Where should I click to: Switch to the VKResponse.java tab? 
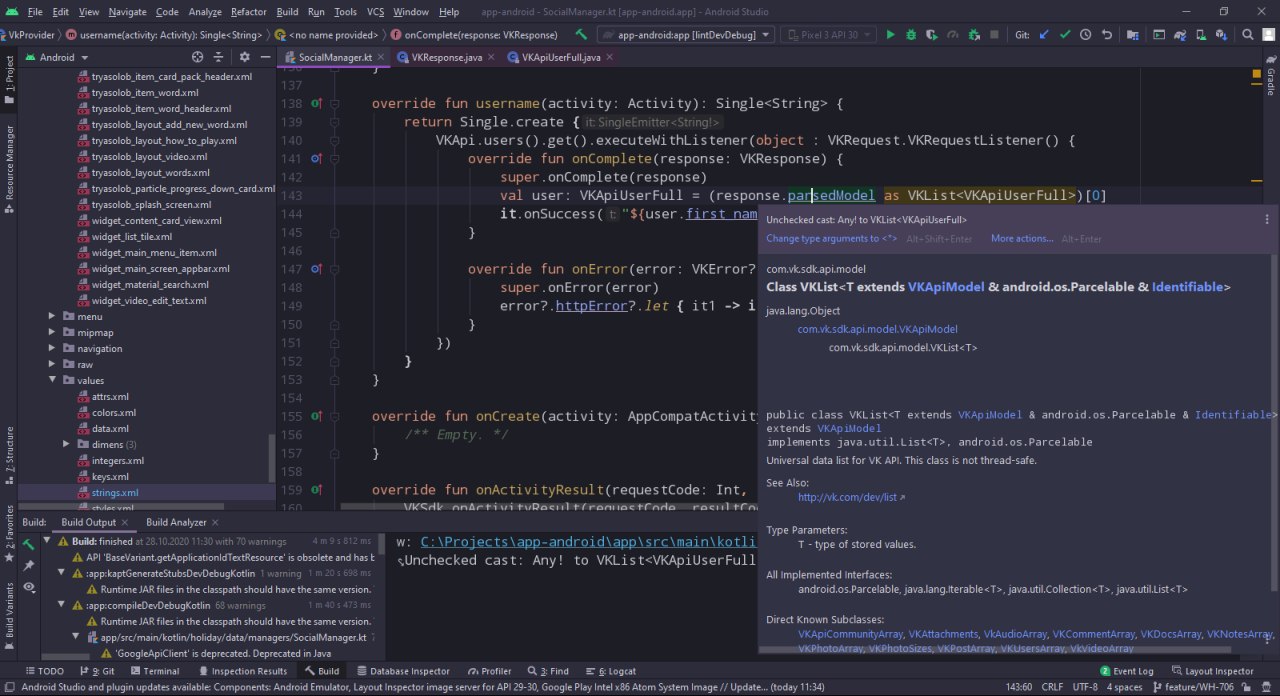(x=446, y=57)
